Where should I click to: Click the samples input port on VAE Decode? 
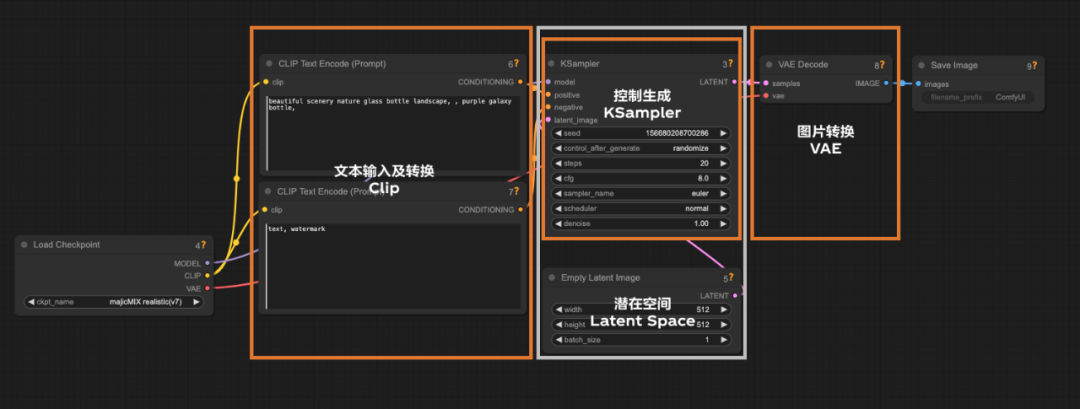[x=766, y=83]
